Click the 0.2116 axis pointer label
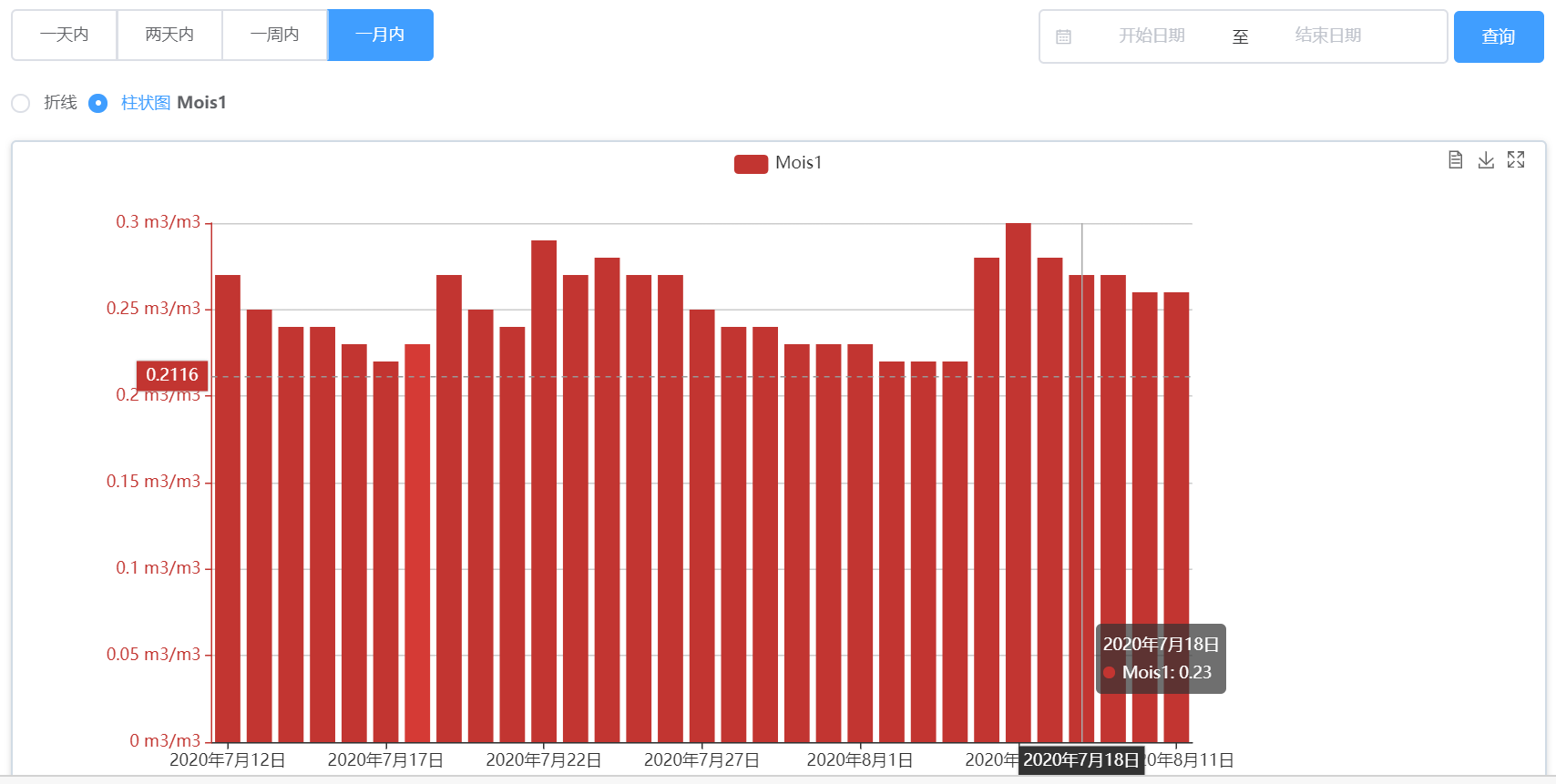This screenshot has height=784, width=1556. (x=172, y=375)
